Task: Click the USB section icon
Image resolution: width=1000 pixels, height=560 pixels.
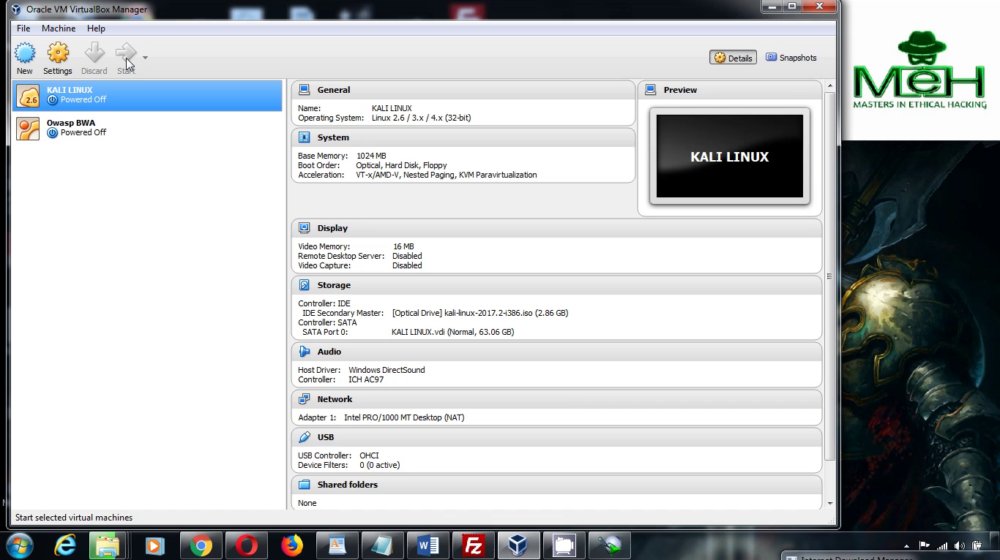Action: point(304,437)
